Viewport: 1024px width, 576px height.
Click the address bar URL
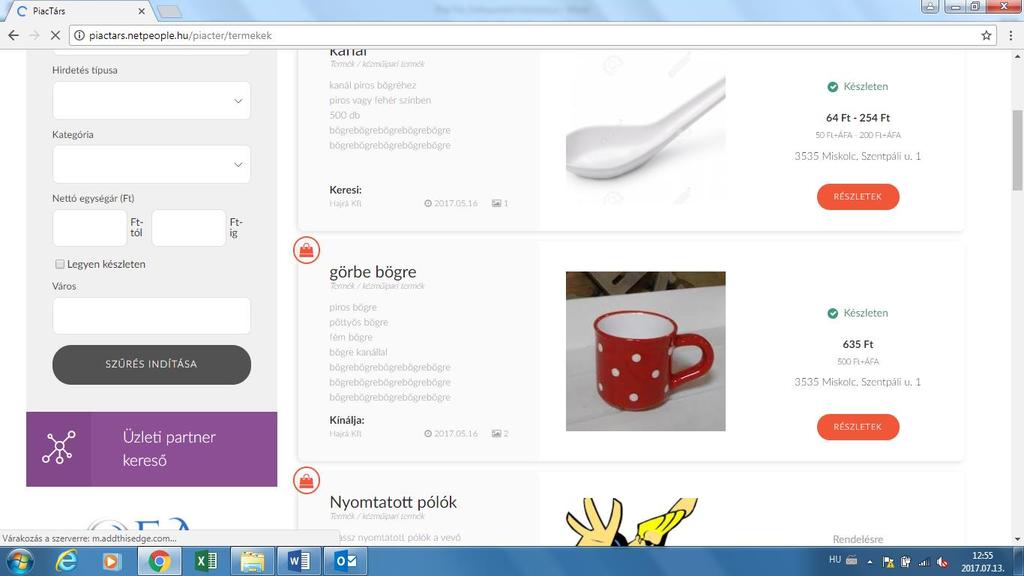click(180, 35)
